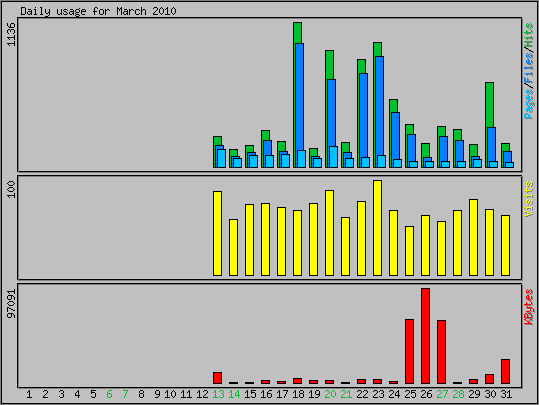Click the red KBytes bar on day 27
Screen dimensions: 539x405
click(x=441, y=352)
